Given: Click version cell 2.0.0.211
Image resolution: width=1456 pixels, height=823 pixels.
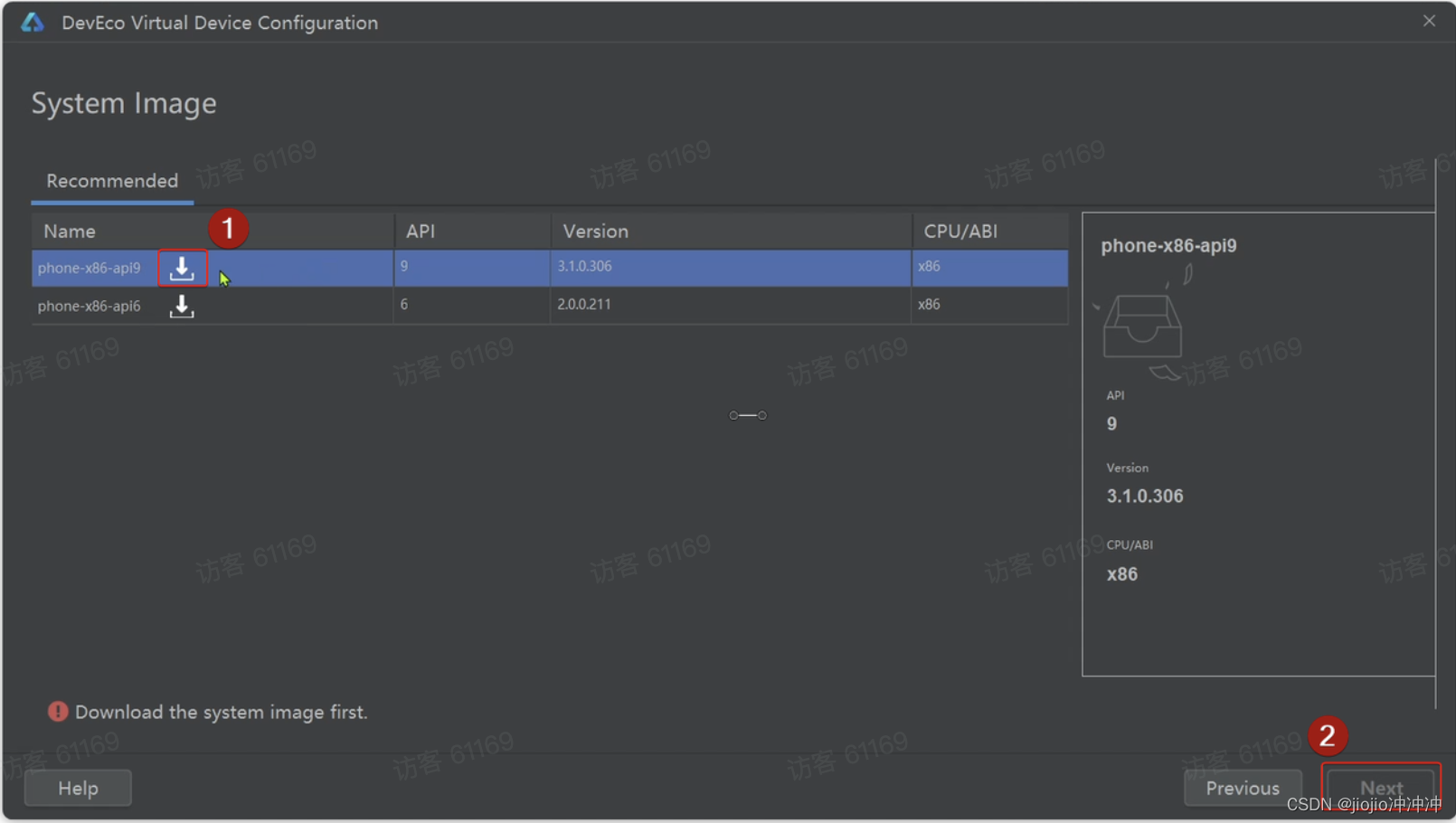Looking at the screenshot, I should click(584, 304).
